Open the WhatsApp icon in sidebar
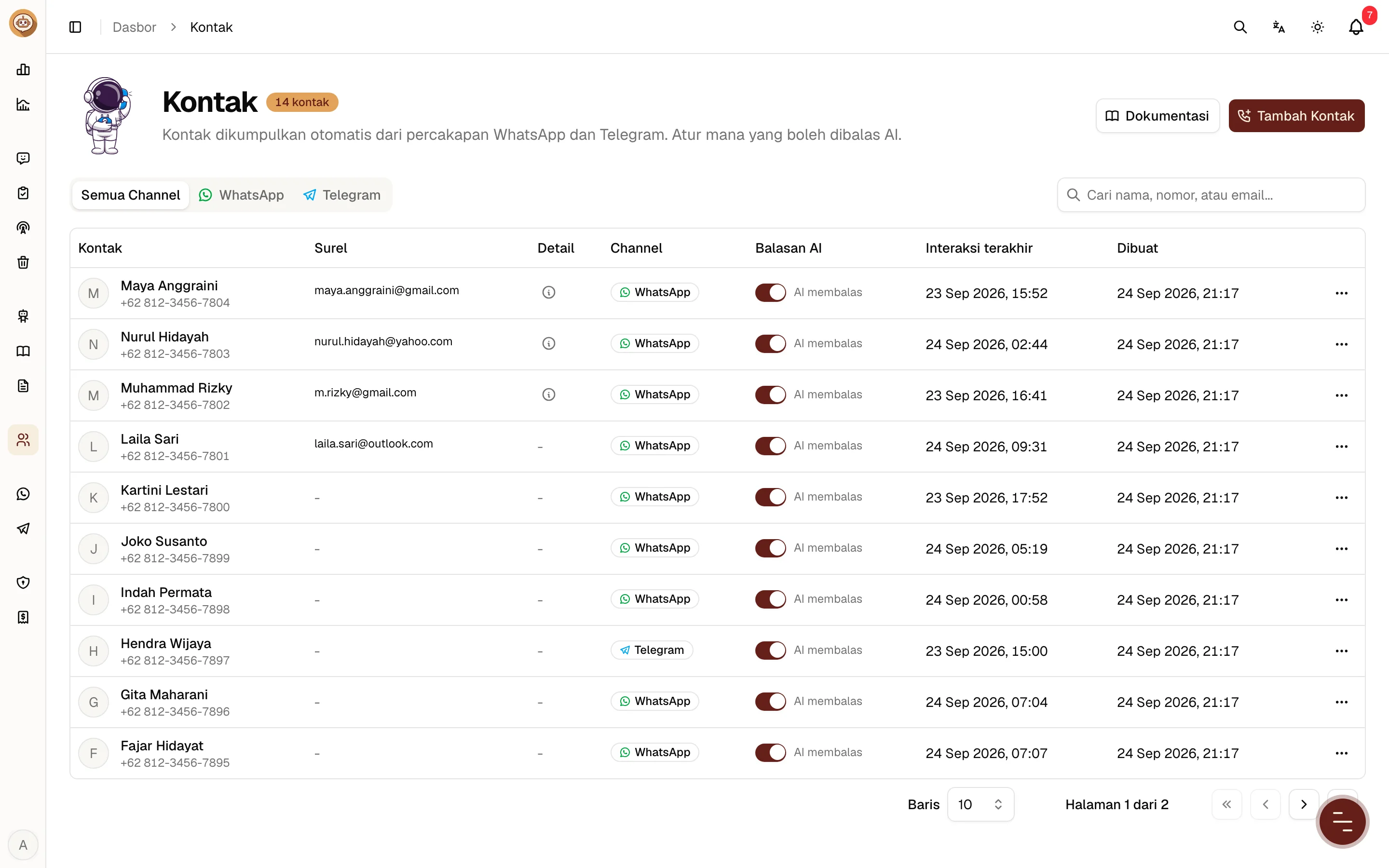The image size is (1389, 868). pos(23,494)
